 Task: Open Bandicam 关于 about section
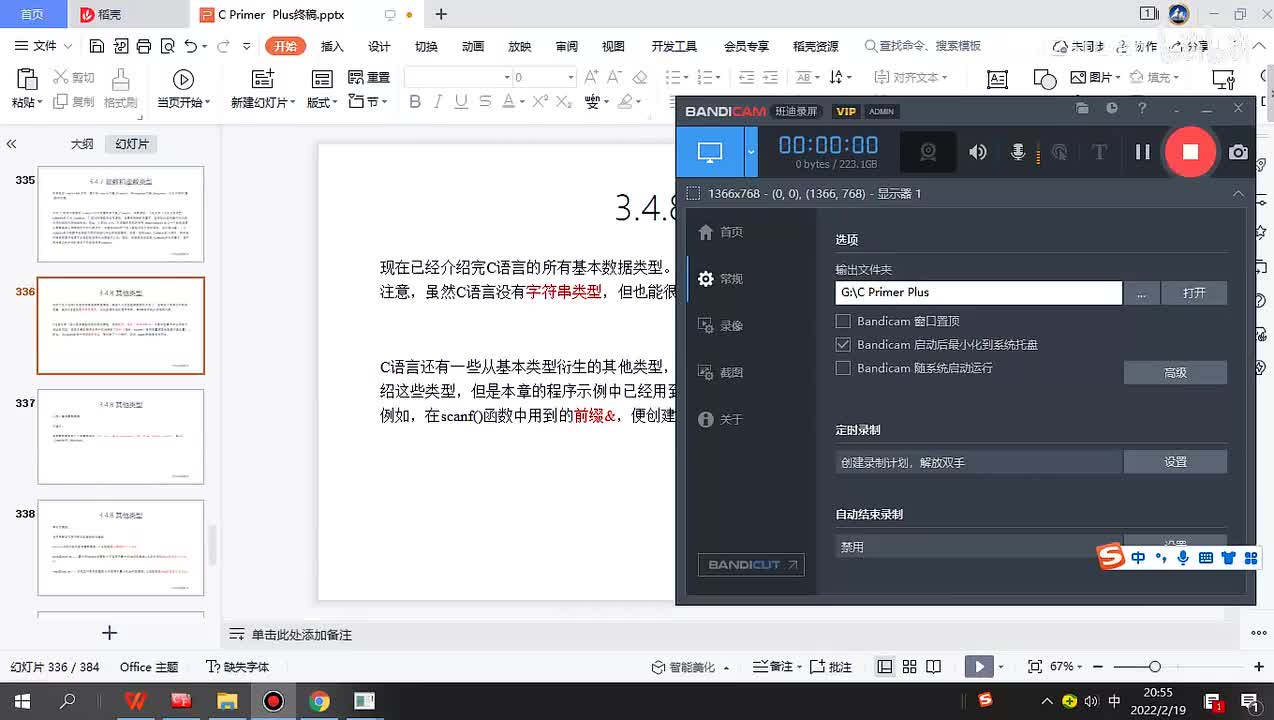click(720, 420)
